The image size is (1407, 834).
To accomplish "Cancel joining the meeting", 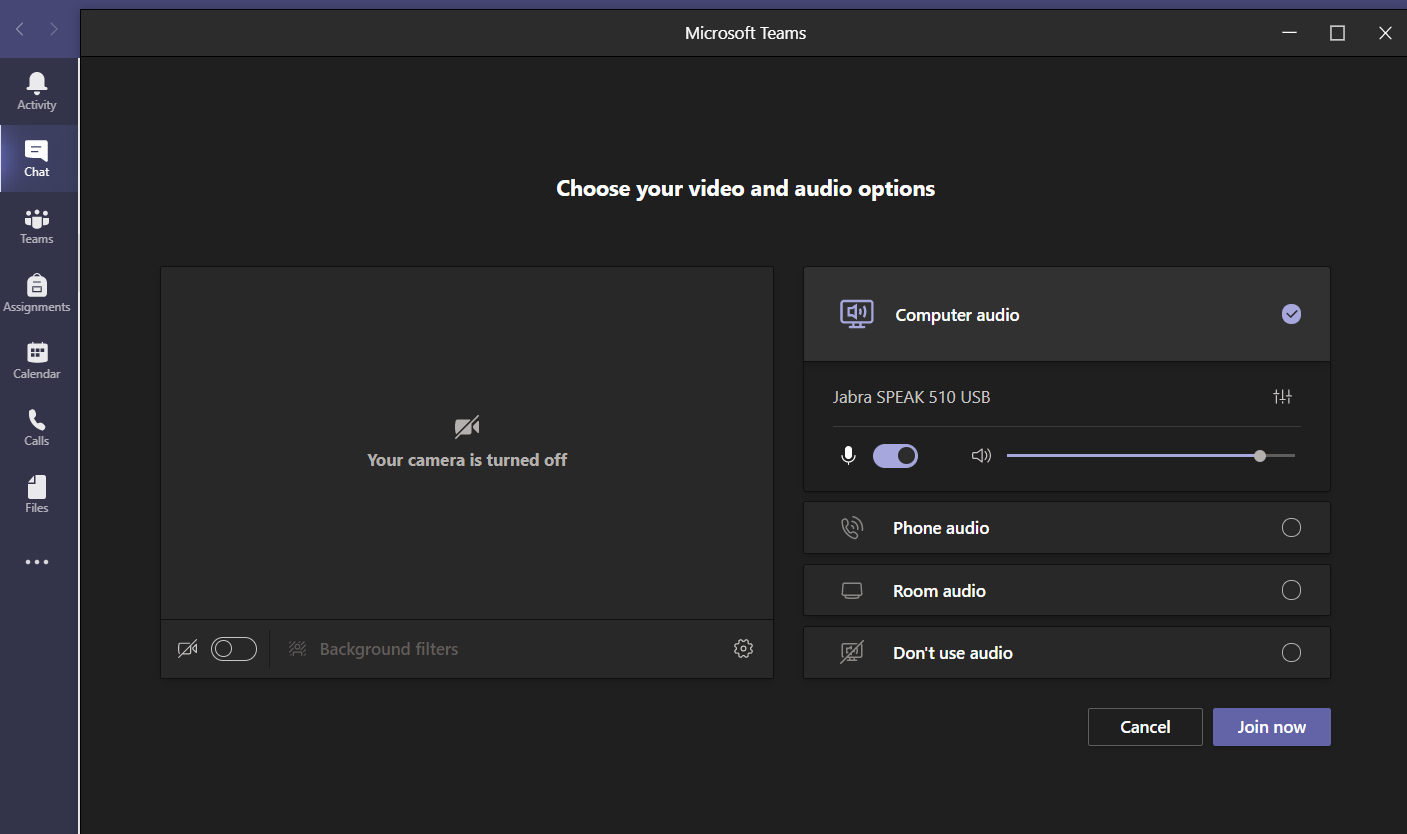I will (x=1145, y=727).
